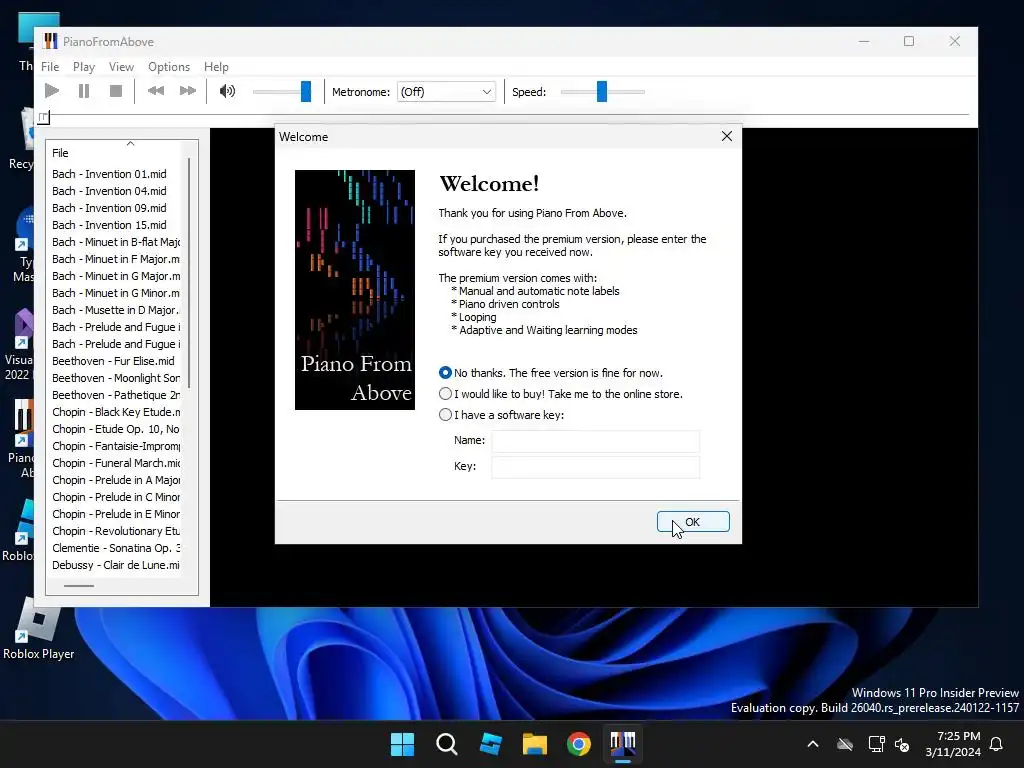Select Chopin - Prelude in C Minor
1024x768 pixels.
(x=116, y=496)
